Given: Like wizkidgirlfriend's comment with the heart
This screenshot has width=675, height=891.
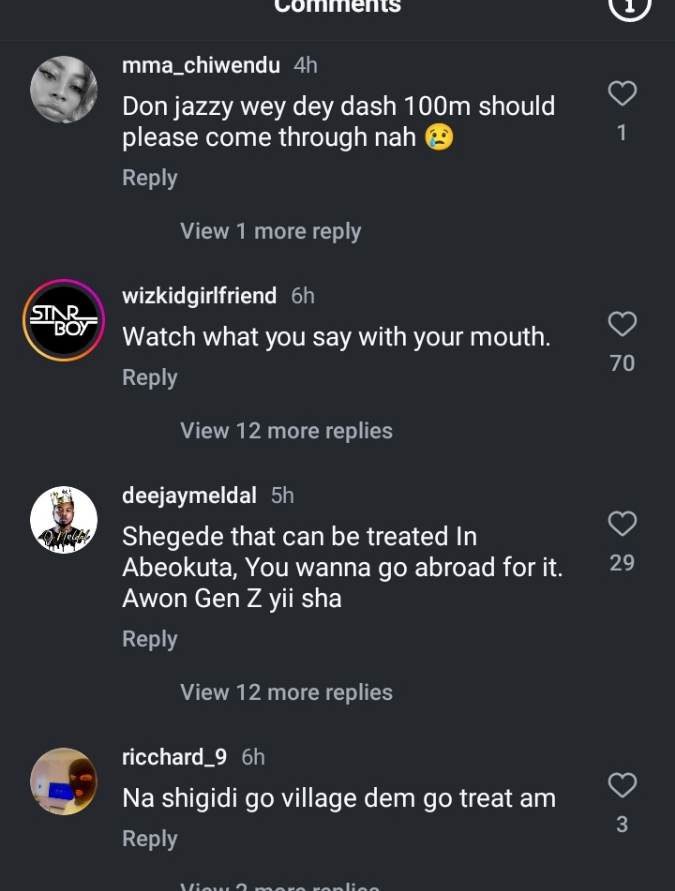Looking at the screenshot, I should tap(622, 324).
